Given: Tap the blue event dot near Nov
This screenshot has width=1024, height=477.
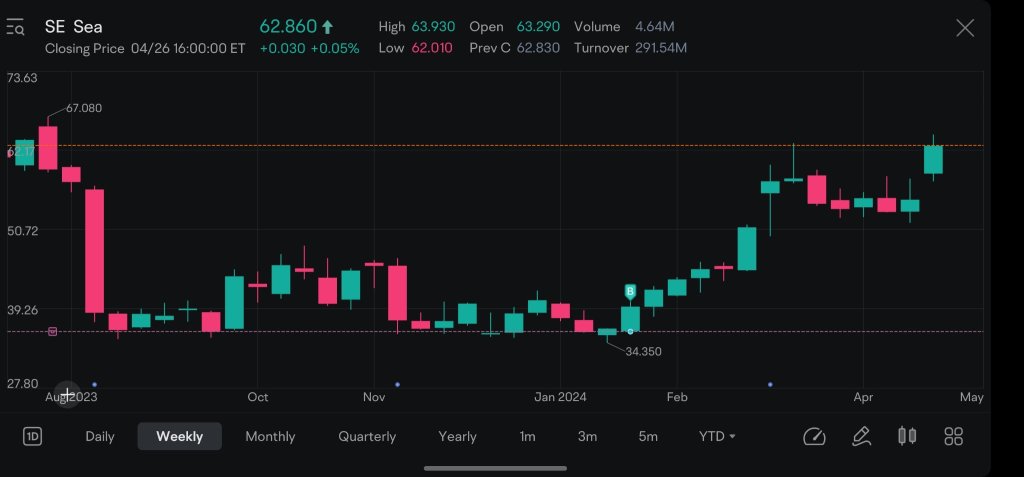Looking at the screenshot, I should [398, 384].
